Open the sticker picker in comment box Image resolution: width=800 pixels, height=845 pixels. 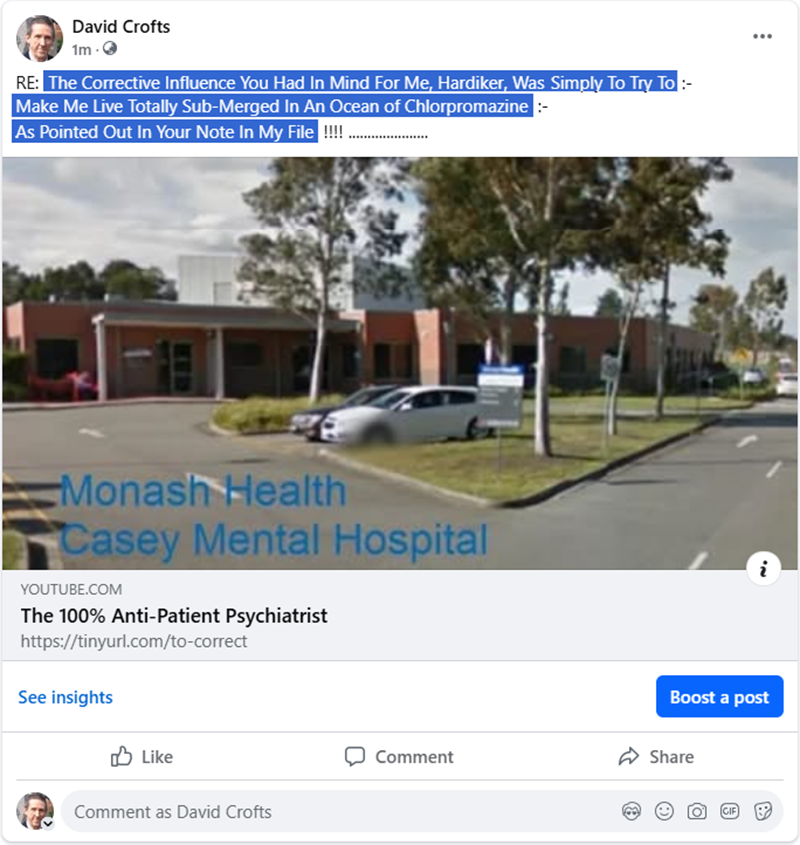click(x=763, y=811)
